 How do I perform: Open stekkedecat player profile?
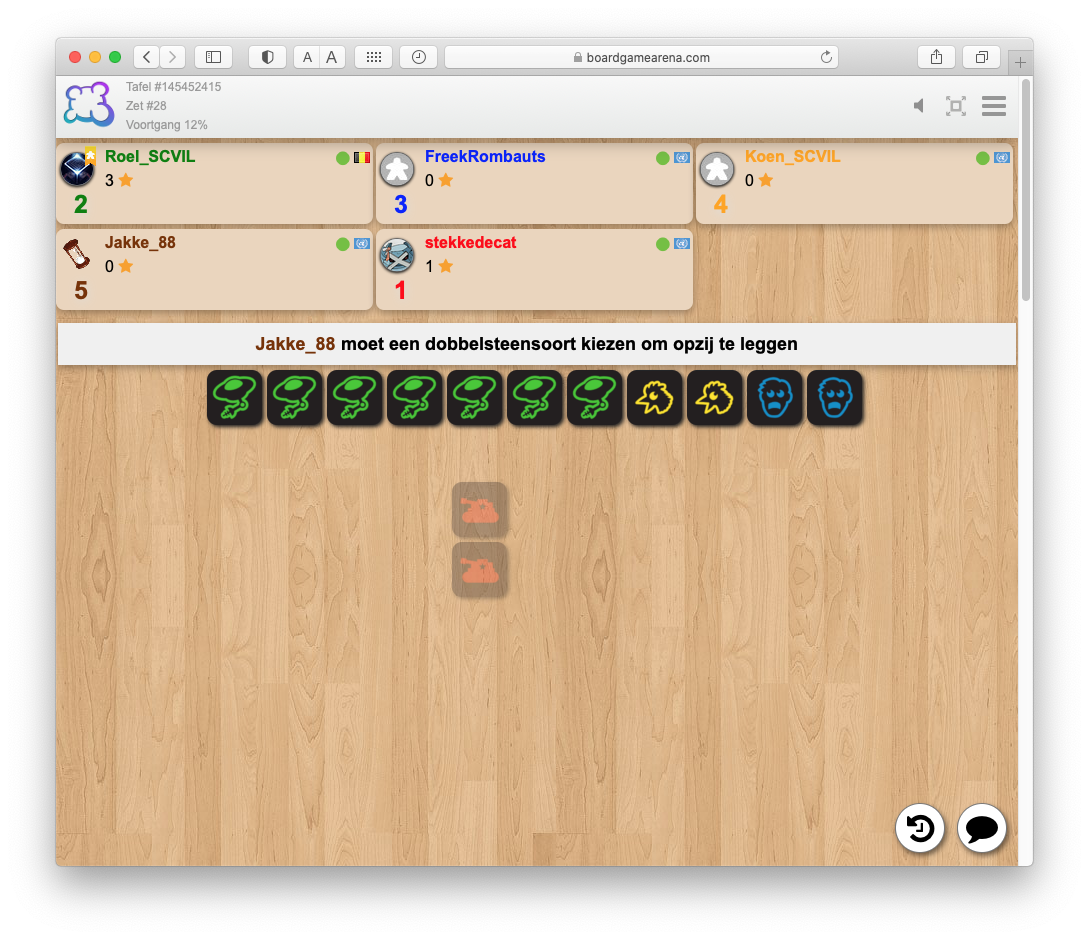tap(470, 242)
